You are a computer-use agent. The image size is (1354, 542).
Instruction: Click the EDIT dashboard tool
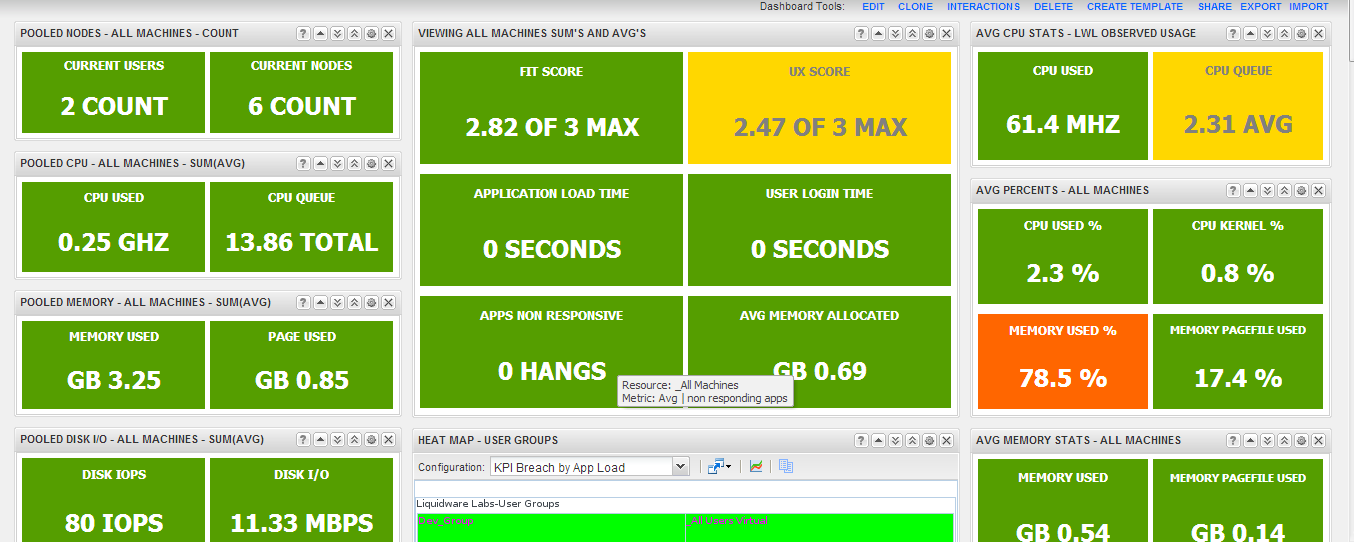[x=873, y=6]
